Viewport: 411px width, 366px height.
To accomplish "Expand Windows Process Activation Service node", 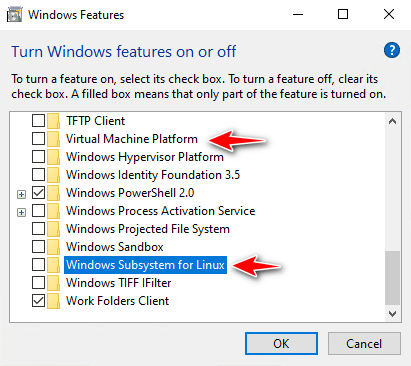I will [x=21, y=212].
